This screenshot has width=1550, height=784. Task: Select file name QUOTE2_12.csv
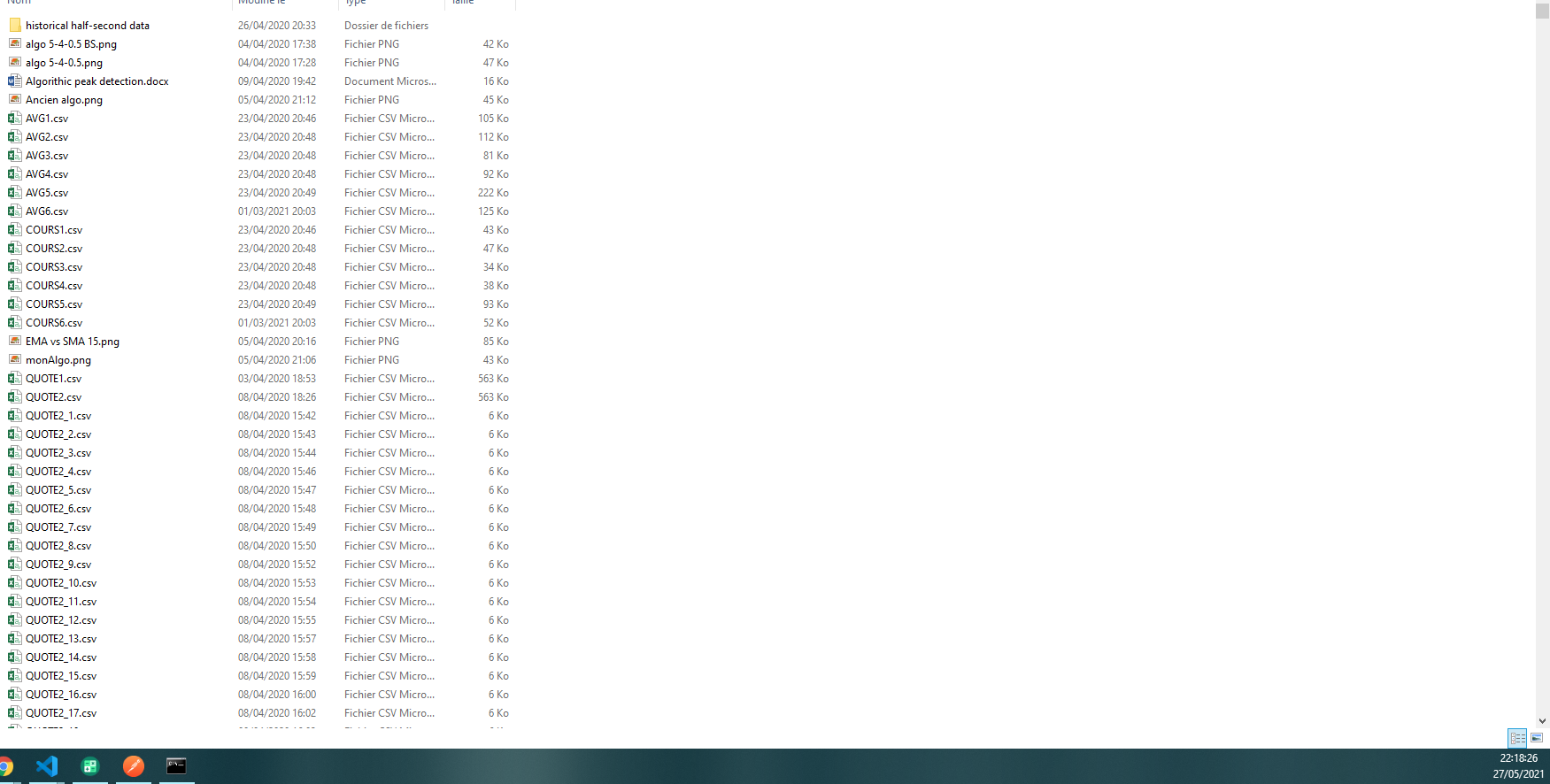click(x=61, y=620)
